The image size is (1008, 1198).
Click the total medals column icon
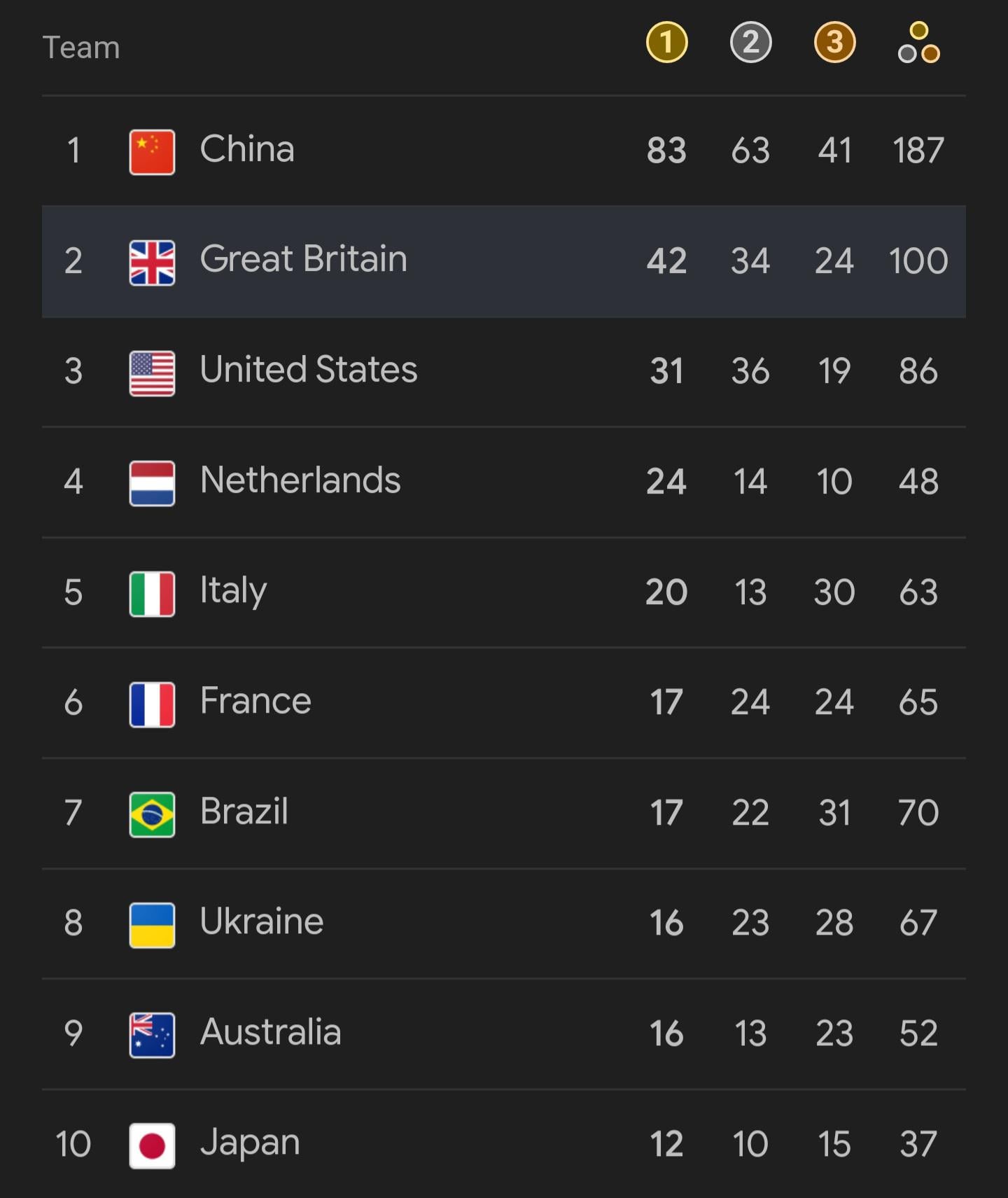(918, 43)
